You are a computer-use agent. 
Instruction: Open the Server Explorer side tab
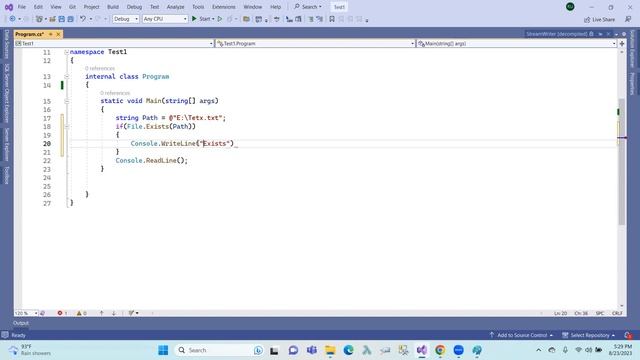(x=7, y=144)
